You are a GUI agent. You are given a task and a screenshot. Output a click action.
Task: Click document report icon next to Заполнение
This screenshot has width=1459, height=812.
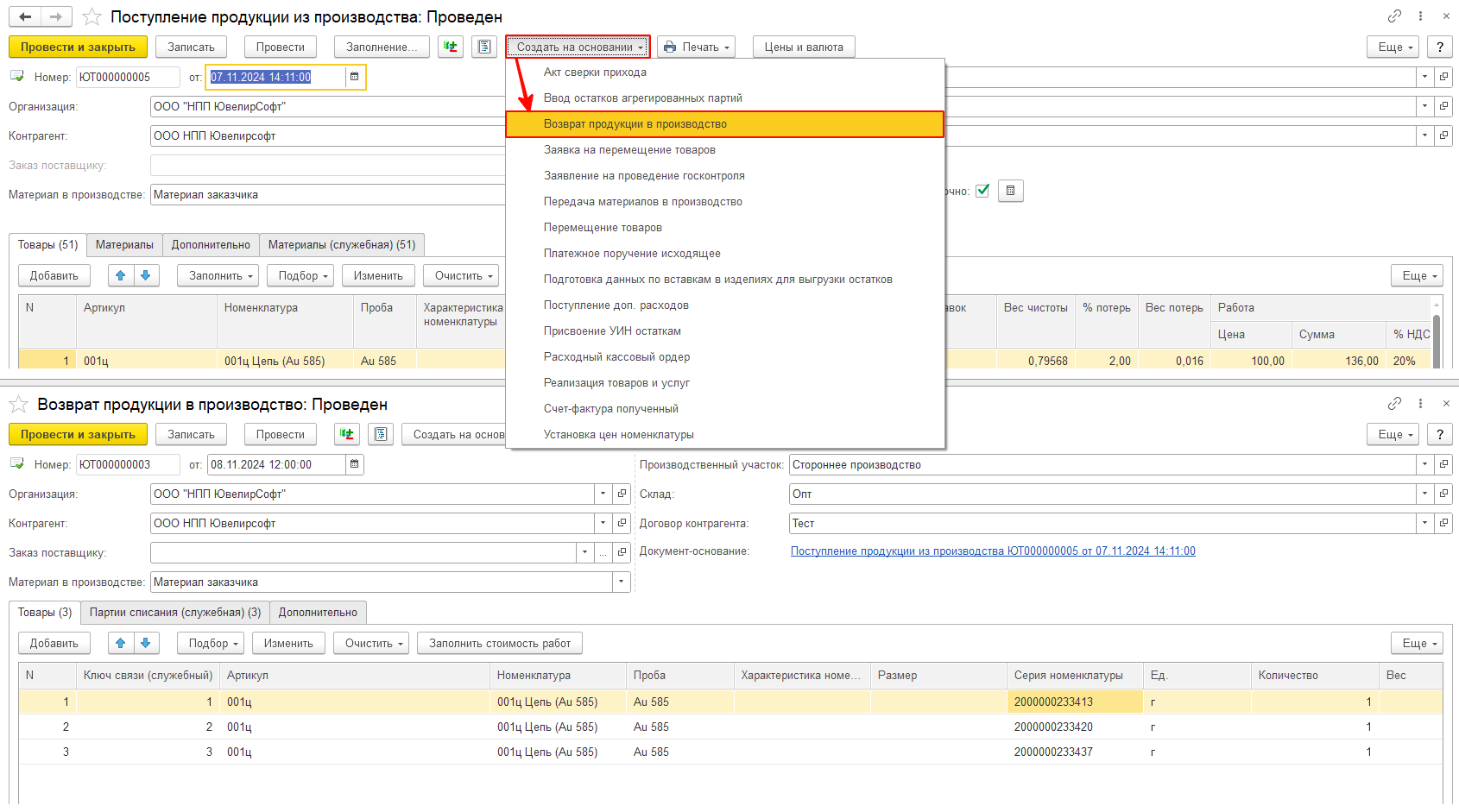pyautogui.click(x=484, y=47)
